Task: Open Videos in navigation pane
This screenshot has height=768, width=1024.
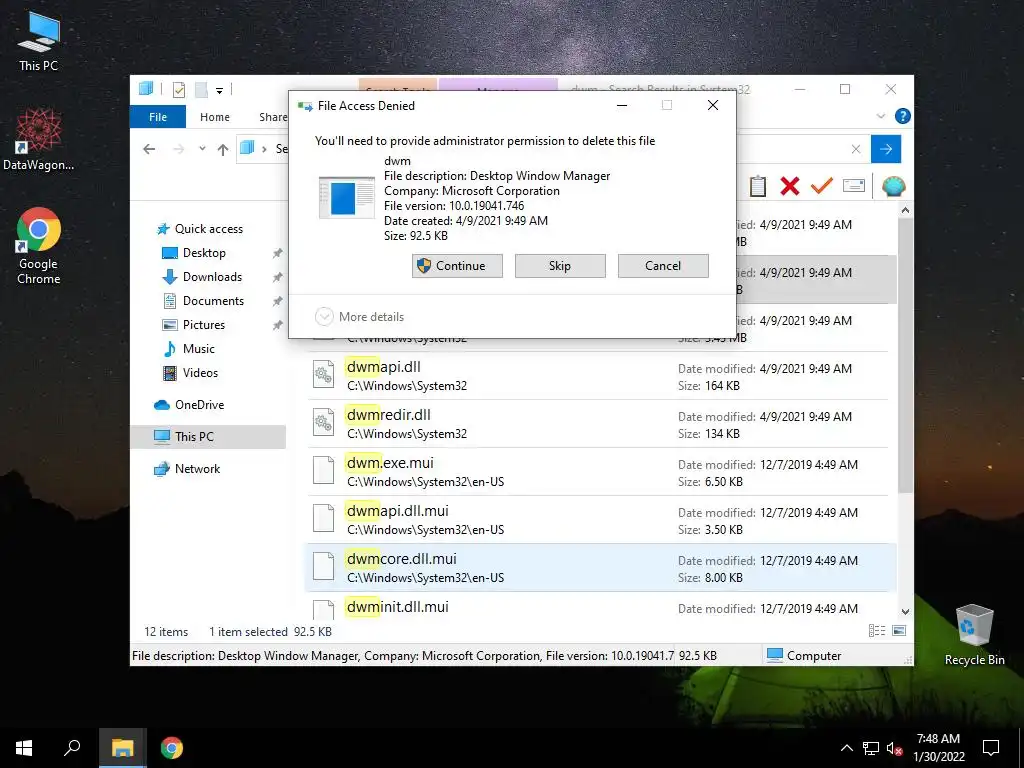Action: coord(190,373)
